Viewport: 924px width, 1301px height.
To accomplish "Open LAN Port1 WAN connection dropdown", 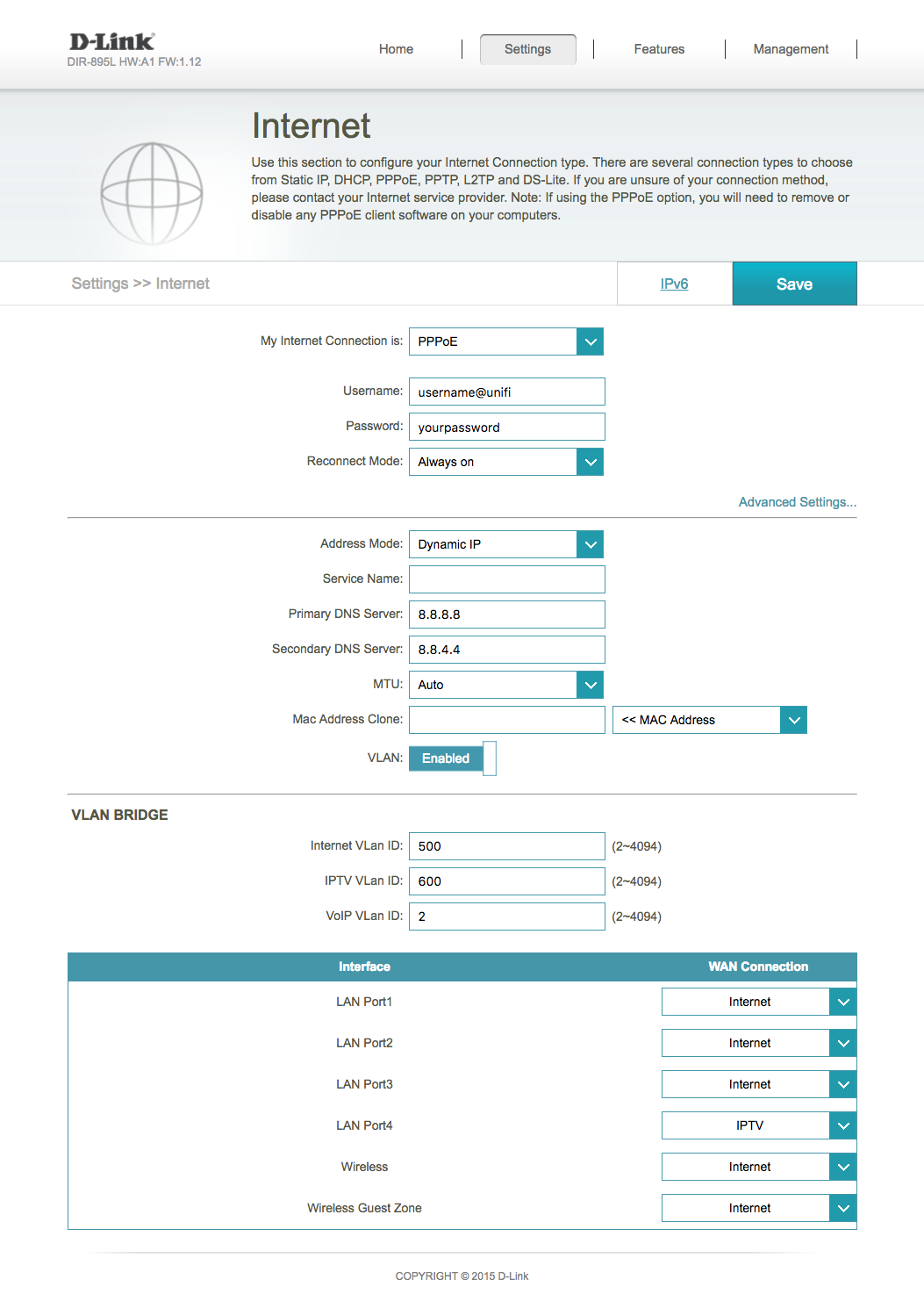I will 842,1002.
